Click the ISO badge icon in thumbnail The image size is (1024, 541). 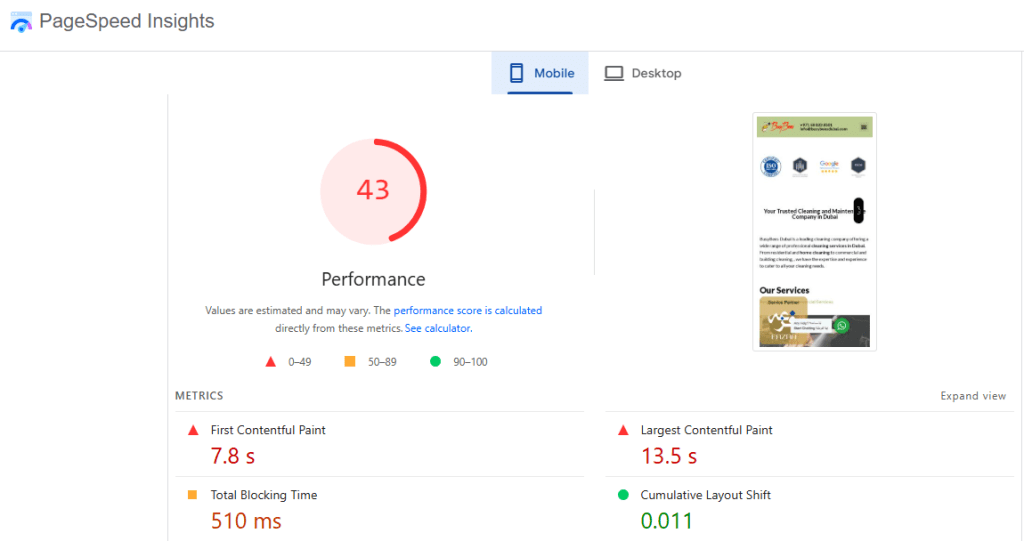tap(771, 166)
